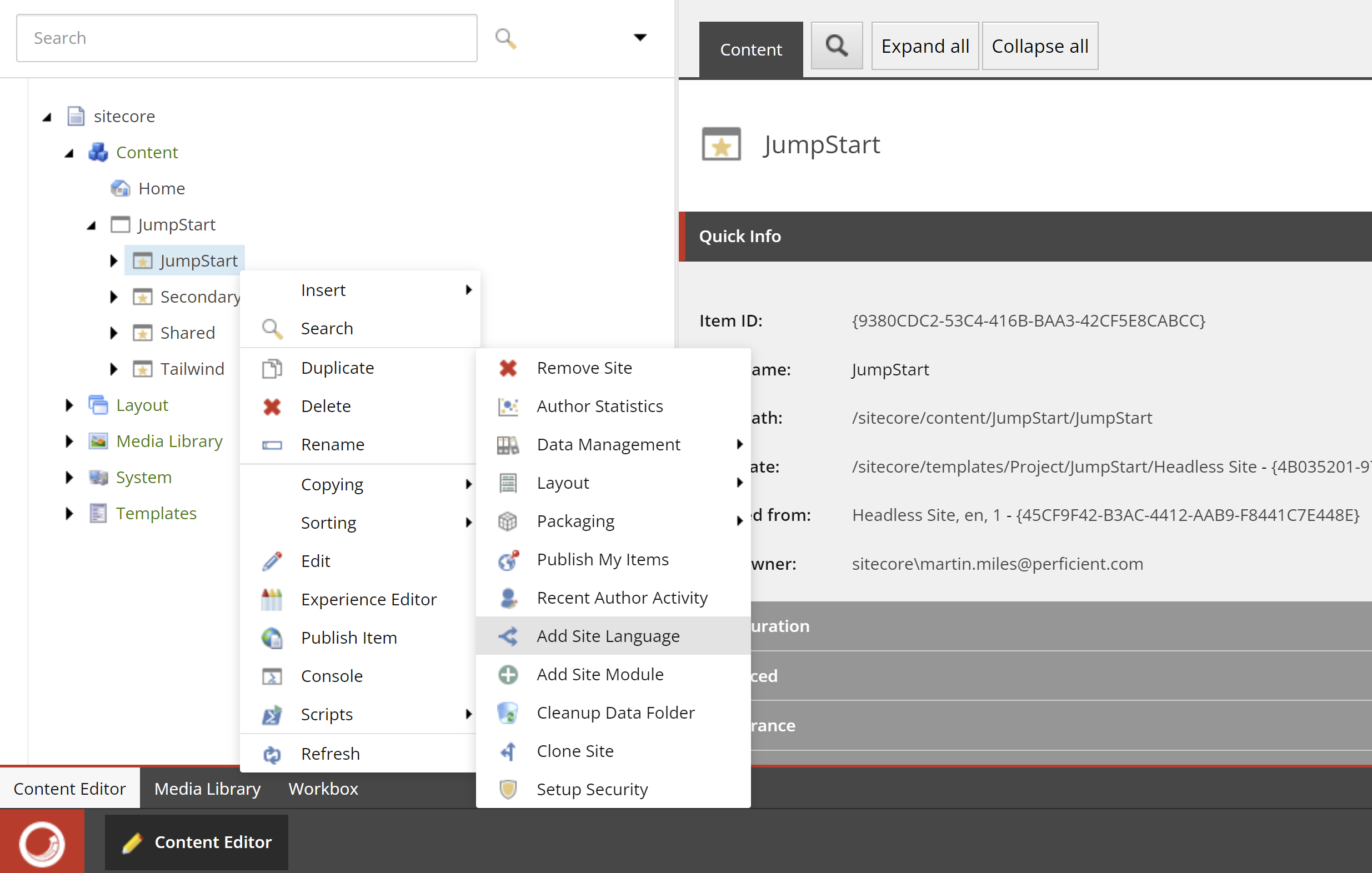Click the Refresh icon in menu

[272, 755]
